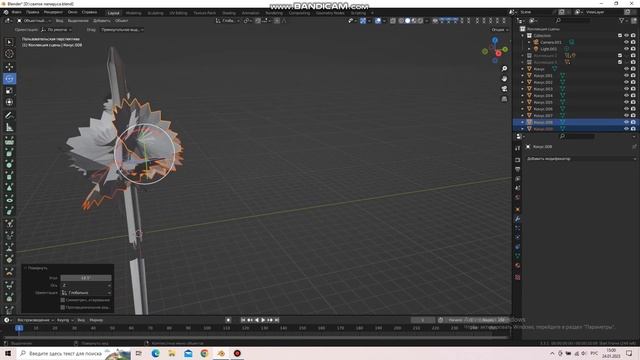Image resolution: width=640 pixels, height=360 pixels.
Task: Hide the Конус.004 object via eye
Action: pos(626,96)
